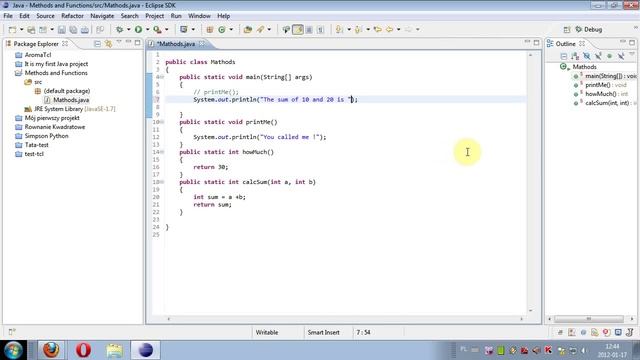Toggle Hide Local Types in Outline
Image resolution: width=640 pixels, height=360 pixels.
tap(621, 56)
